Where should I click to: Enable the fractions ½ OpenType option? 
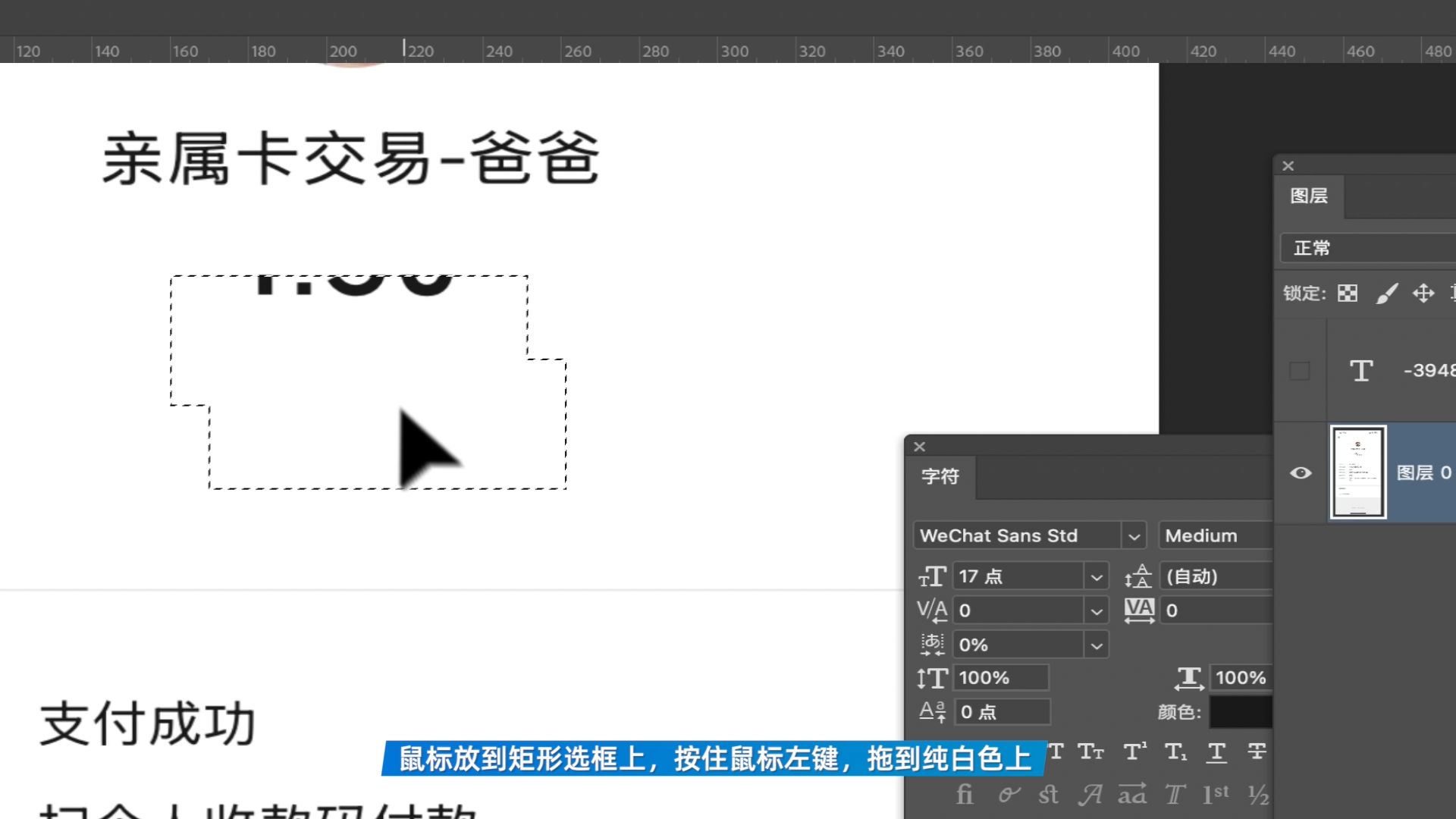[x=1258, y=794]
